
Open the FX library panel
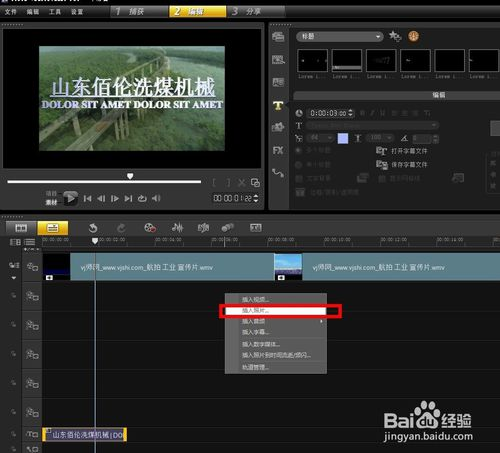278,150
